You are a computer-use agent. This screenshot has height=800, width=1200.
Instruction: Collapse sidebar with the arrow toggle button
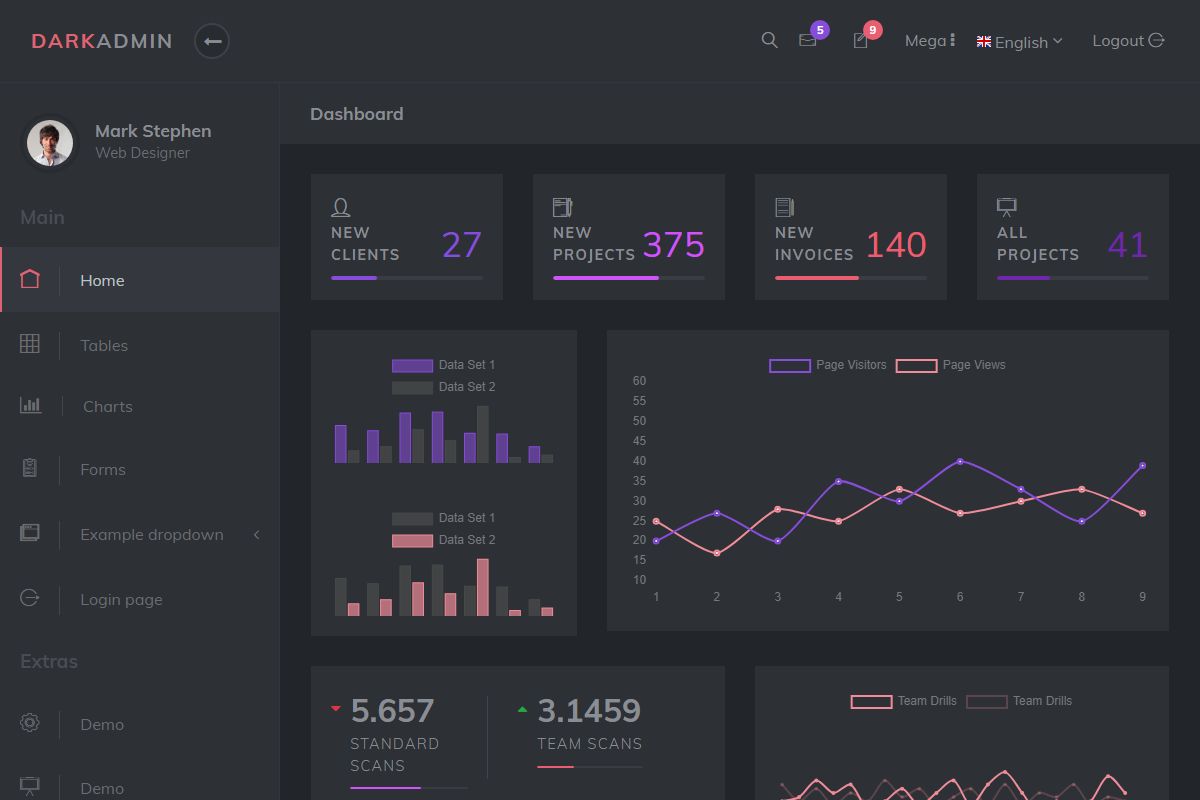point(212,41)
